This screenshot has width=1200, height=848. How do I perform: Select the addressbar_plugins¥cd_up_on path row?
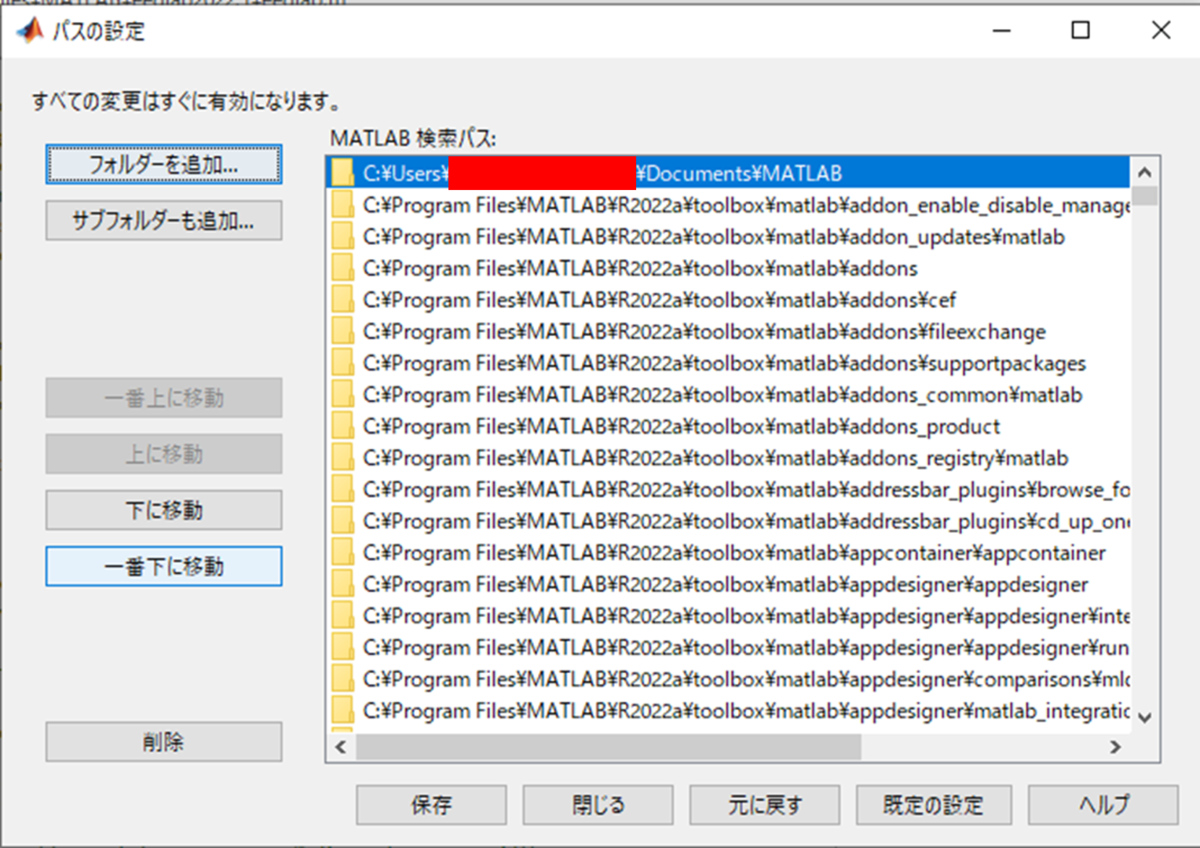coord(730,521)
